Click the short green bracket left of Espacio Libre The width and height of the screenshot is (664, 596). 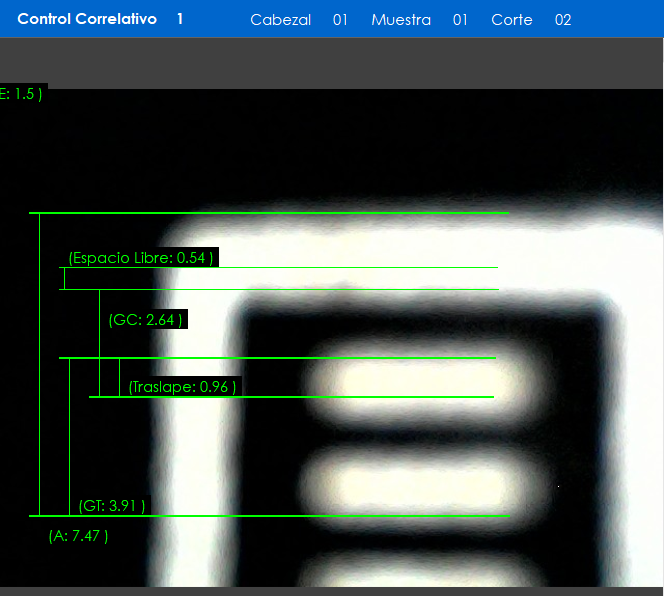(64, 279)
